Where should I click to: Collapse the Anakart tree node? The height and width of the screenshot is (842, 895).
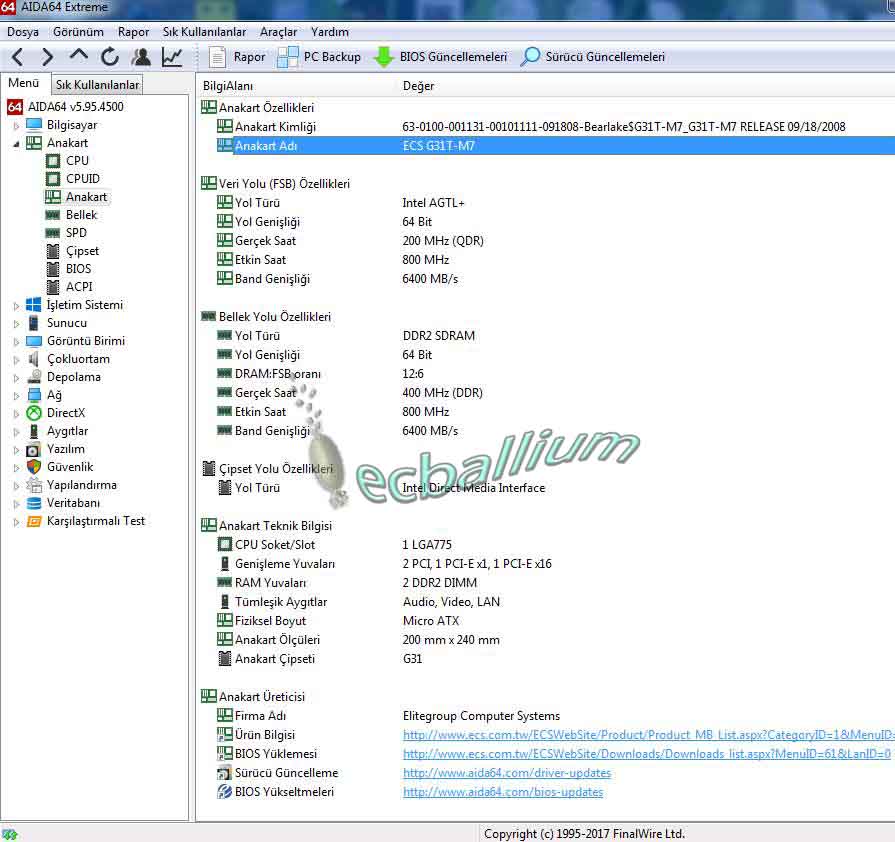tap(16, 144)
